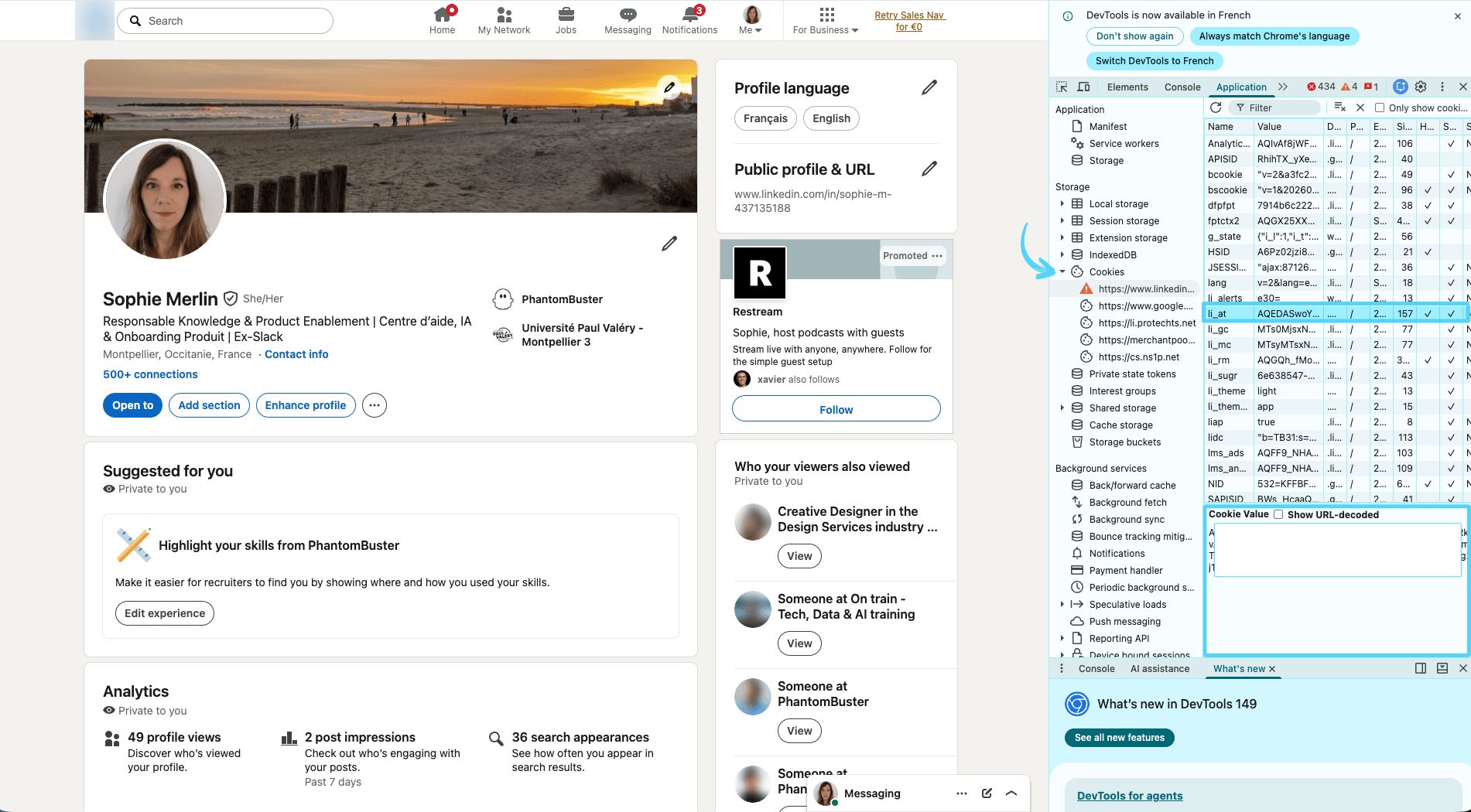Open the Me dropdown menu
This screenshot has width=1471, height=812.
751,20
